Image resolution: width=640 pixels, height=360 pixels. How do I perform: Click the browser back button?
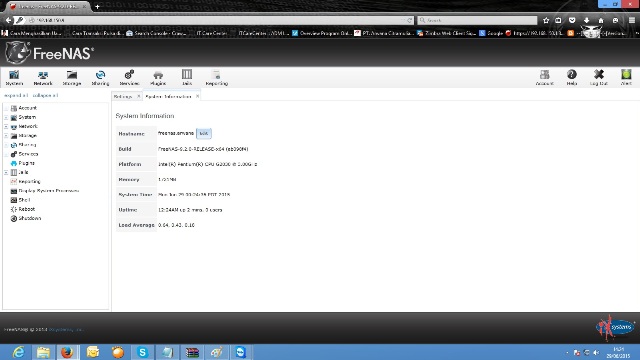(x=9, y=20)
